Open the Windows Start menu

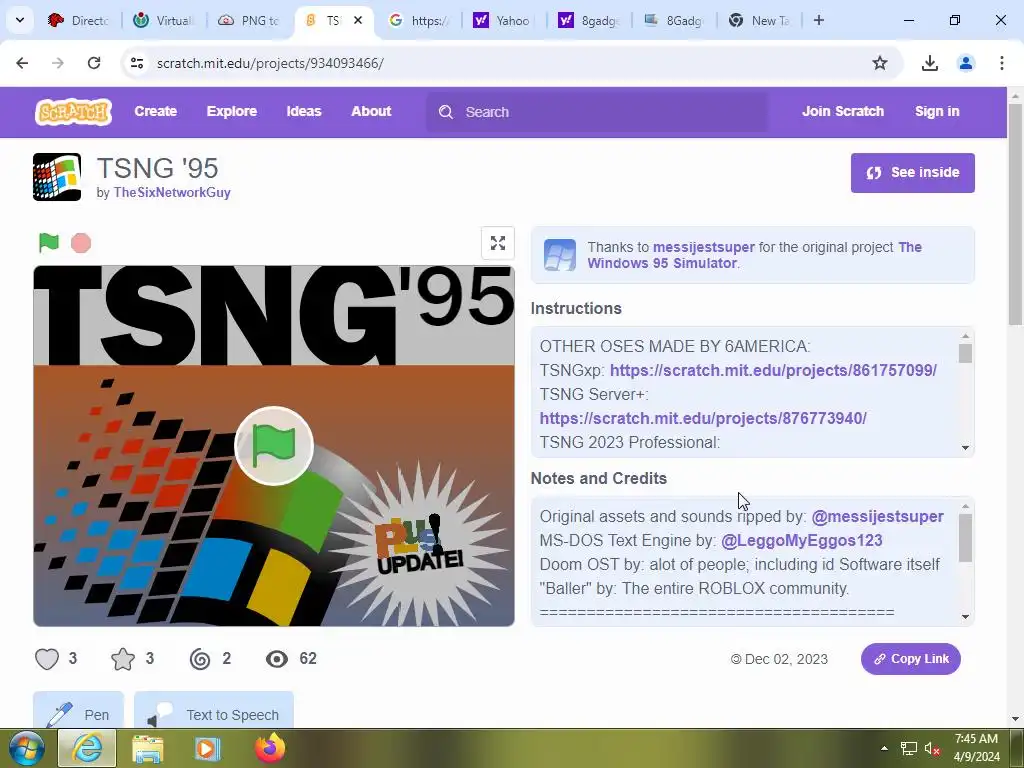pos(26,748)
